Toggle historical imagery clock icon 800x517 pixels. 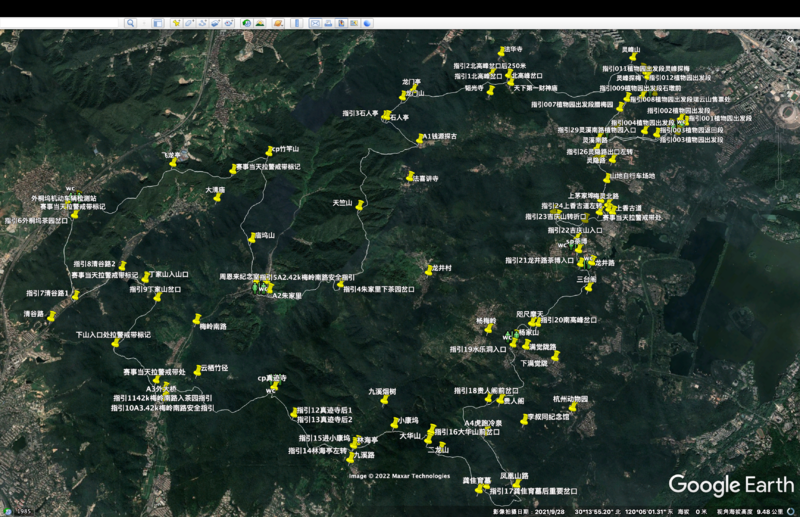(247, 22)
